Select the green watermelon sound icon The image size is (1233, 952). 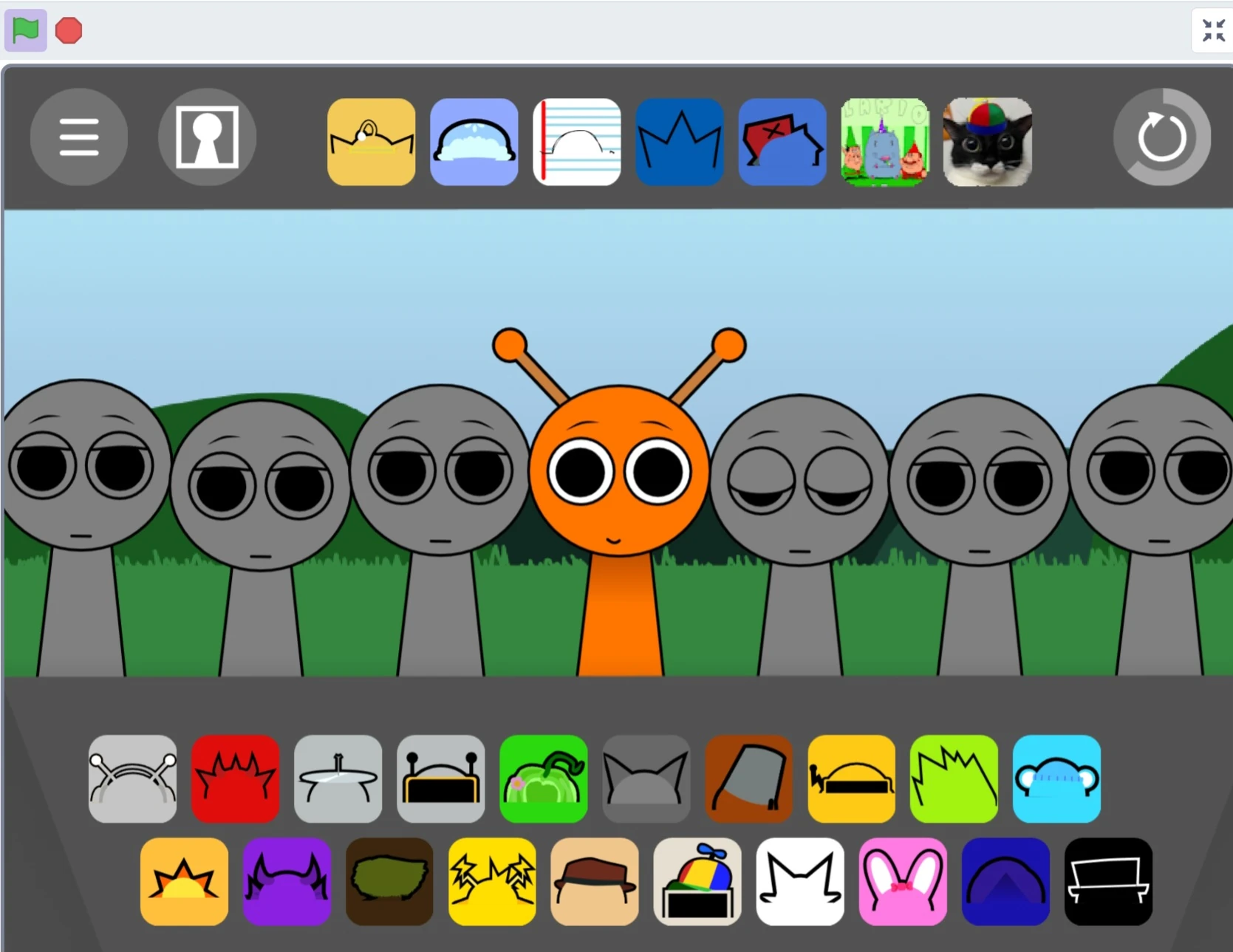(x=543, y=779)
